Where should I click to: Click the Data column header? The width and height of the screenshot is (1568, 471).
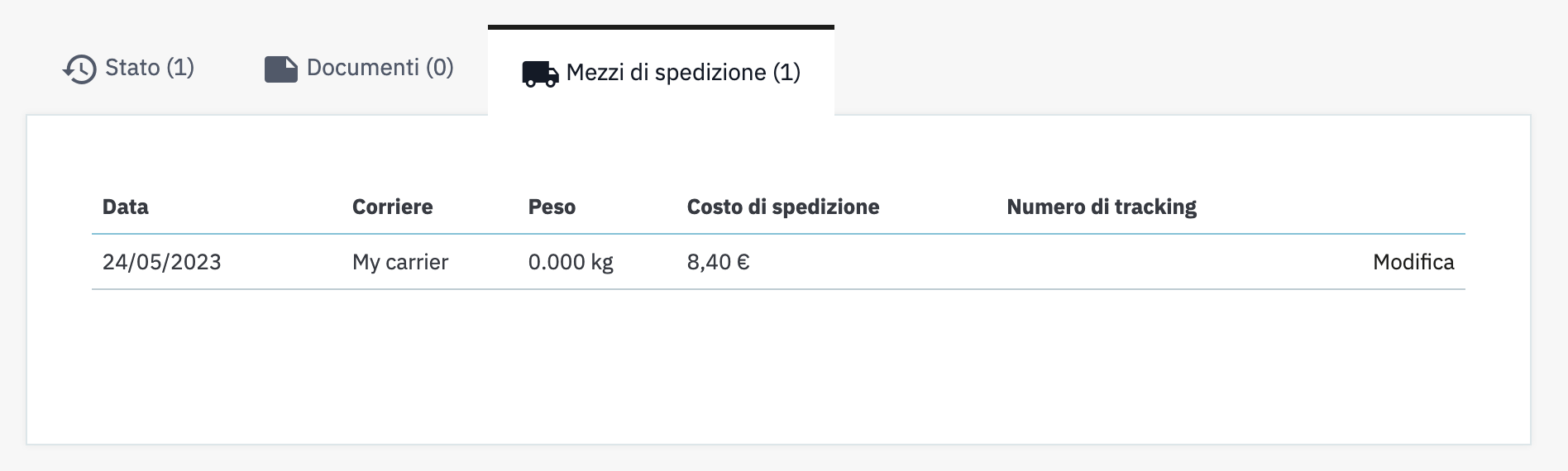(x=126, y=207)
